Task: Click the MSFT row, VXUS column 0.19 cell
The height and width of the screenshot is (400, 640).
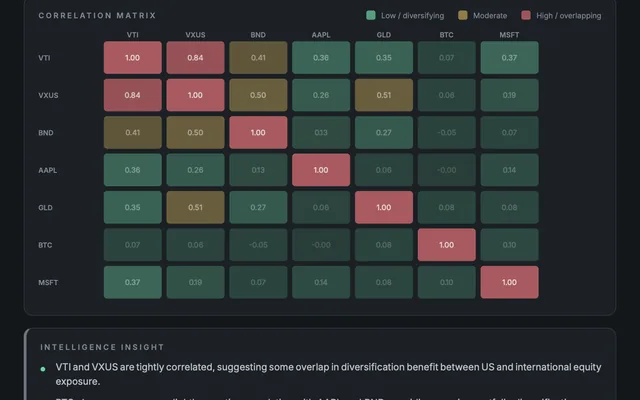Action: pyautogui.click(x=196, y=282)
